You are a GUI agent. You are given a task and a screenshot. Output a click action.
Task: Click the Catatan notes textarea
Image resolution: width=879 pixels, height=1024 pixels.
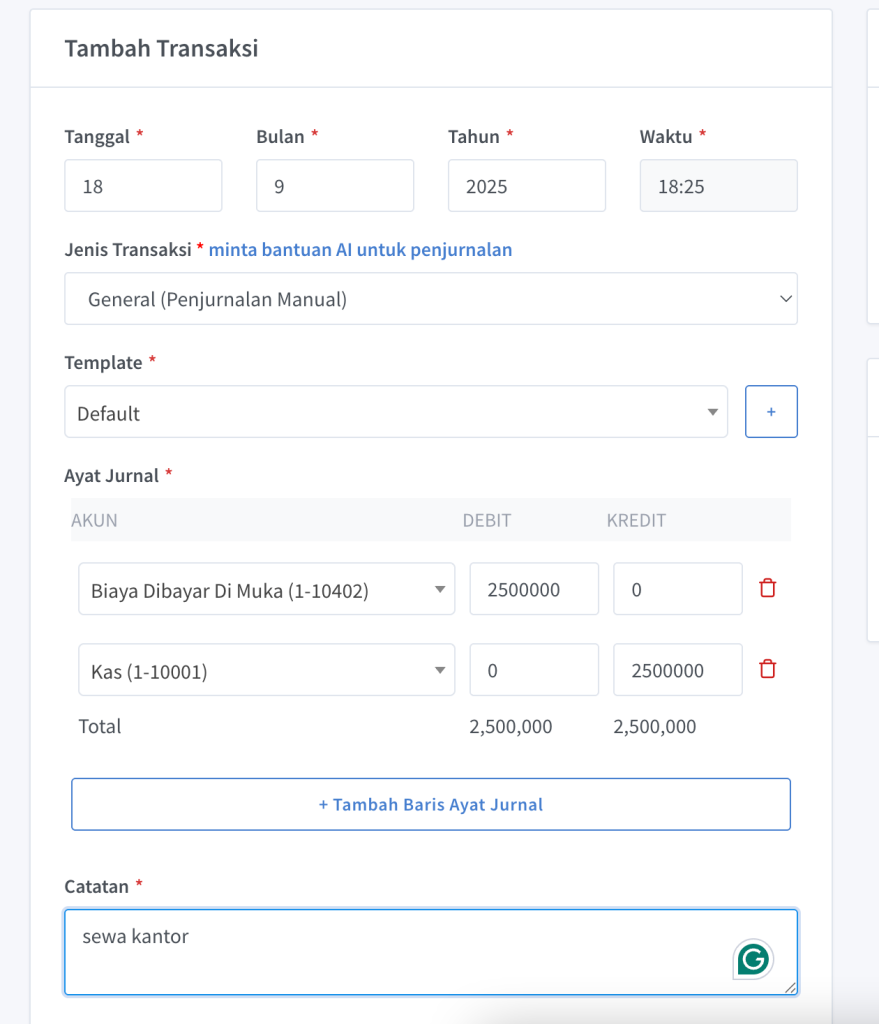pos(400,951)
